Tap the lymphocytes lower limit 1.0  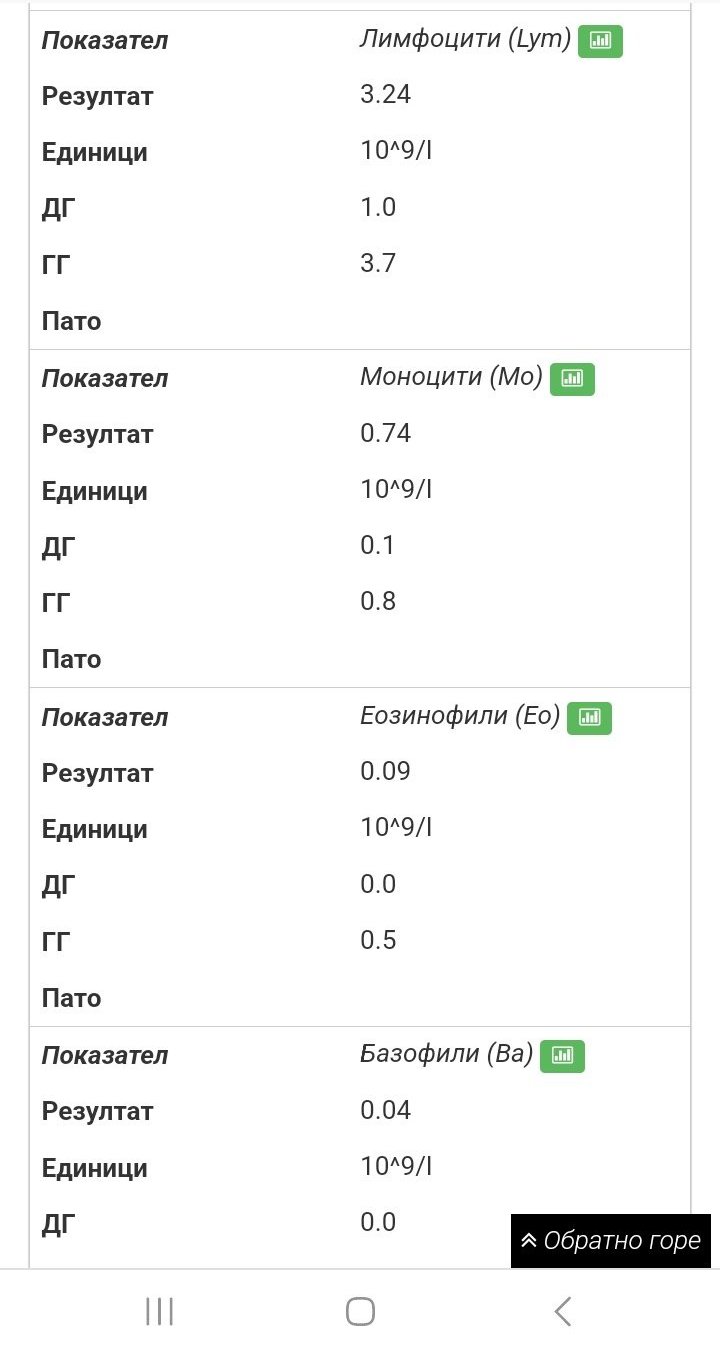[x=378, y=207]
